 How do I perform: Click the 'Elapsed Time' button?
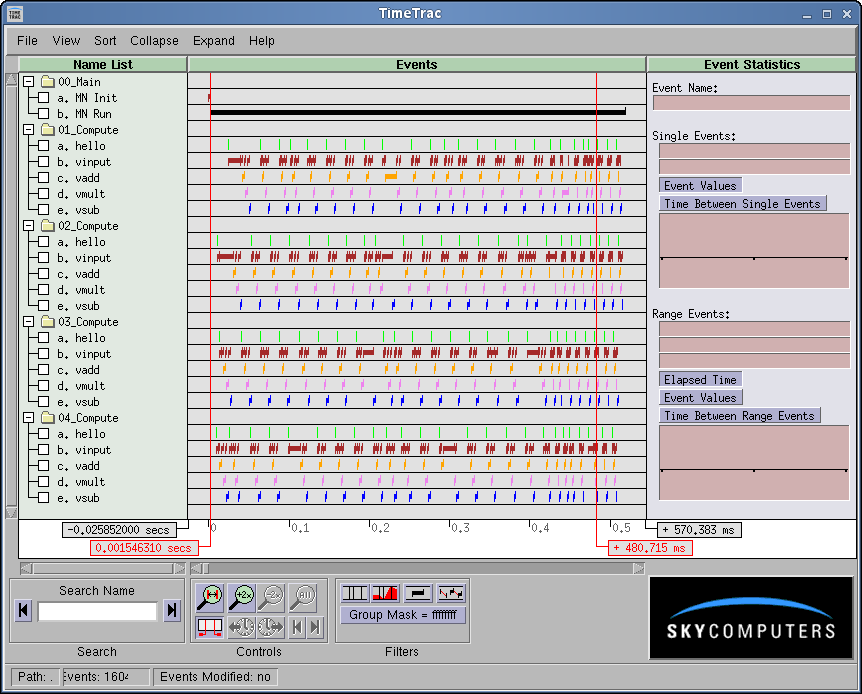click(x=700, y=379)
